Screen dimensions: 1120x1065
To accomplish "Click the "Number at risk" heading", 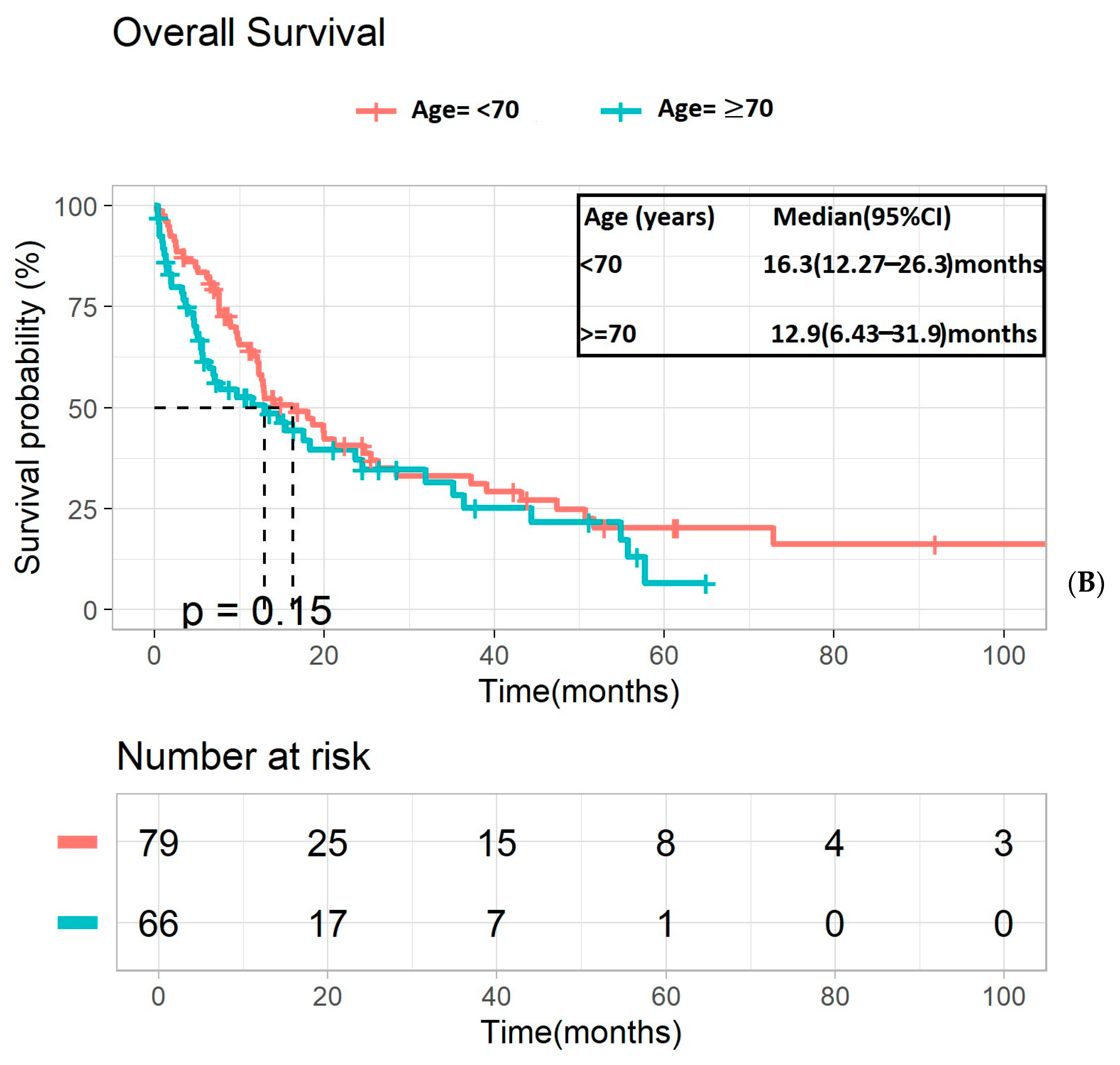I will pyautogui.click(x=243, y=757).
